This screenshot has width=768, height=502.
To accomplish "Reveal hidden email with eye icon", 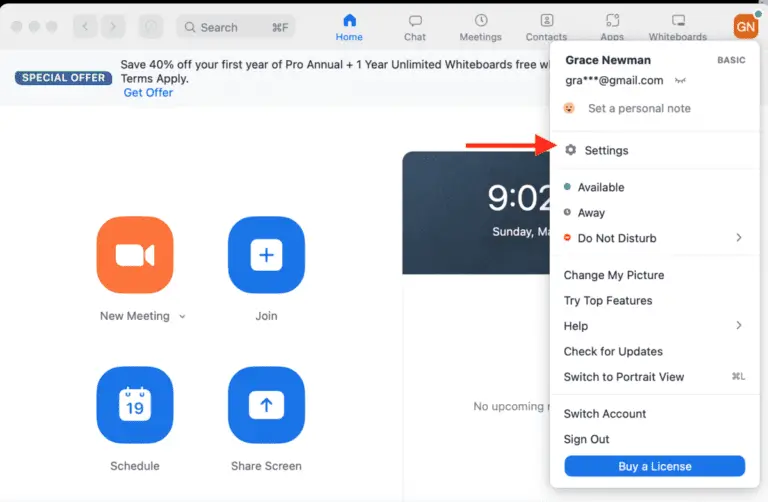I will [681, 80].
